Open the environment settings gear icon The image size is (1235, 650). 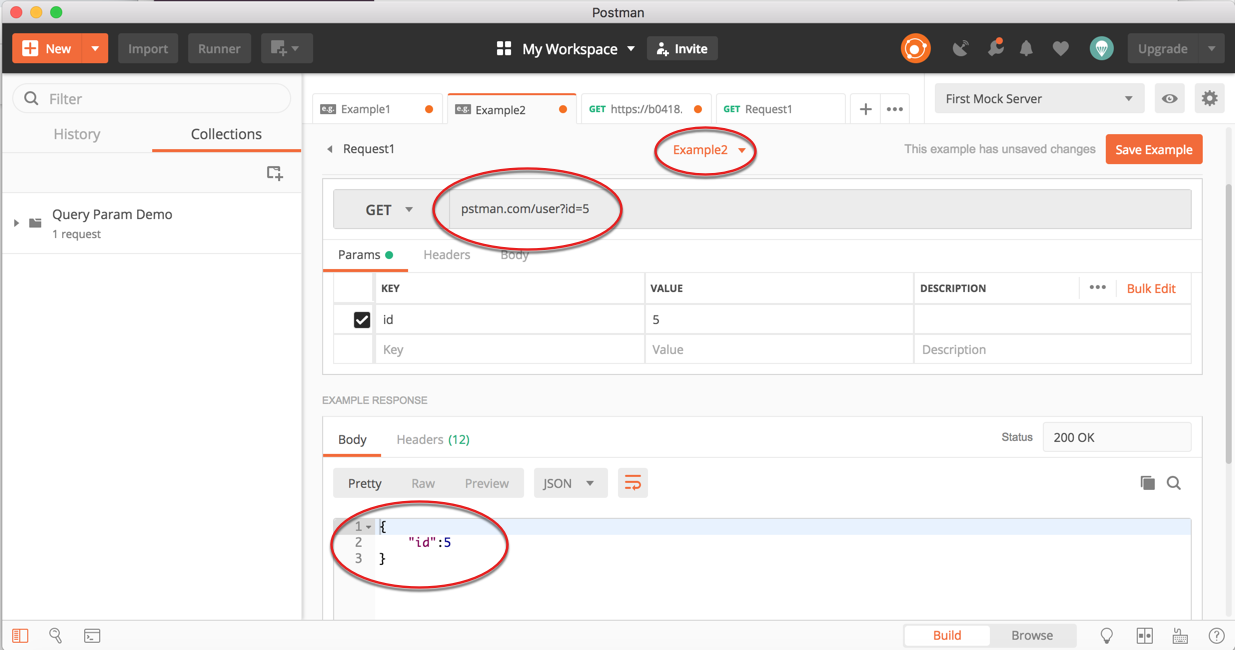[x=1208, y=98]
